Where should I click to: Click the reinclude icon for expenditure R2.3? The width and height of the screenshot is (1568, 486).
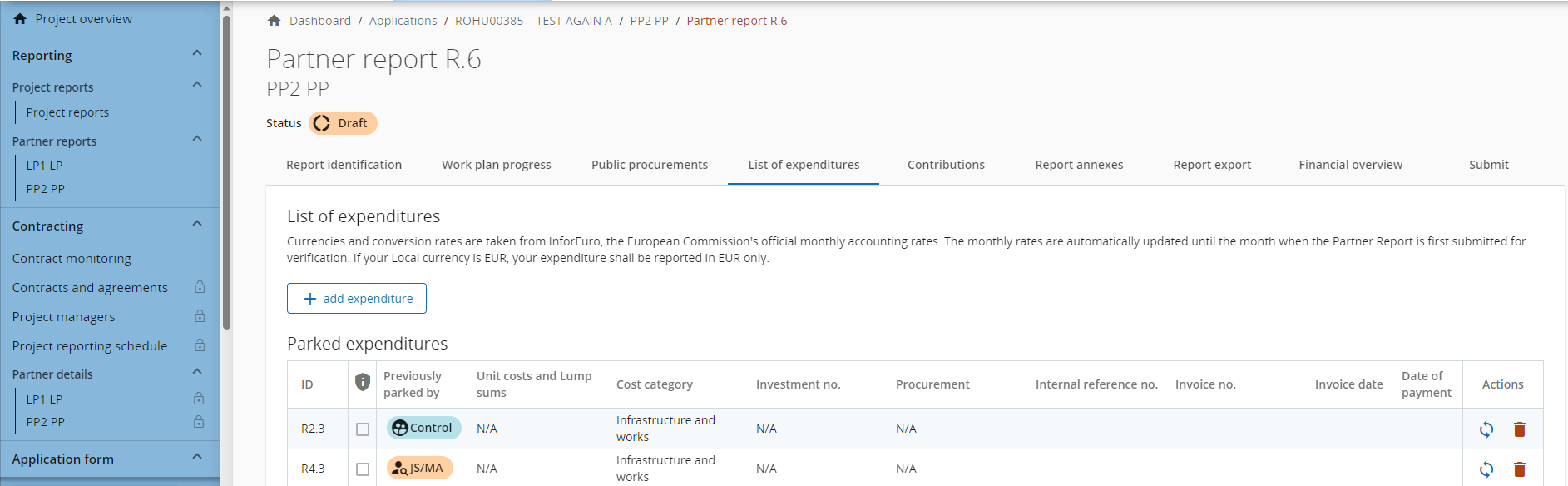tap(1486, 429)
